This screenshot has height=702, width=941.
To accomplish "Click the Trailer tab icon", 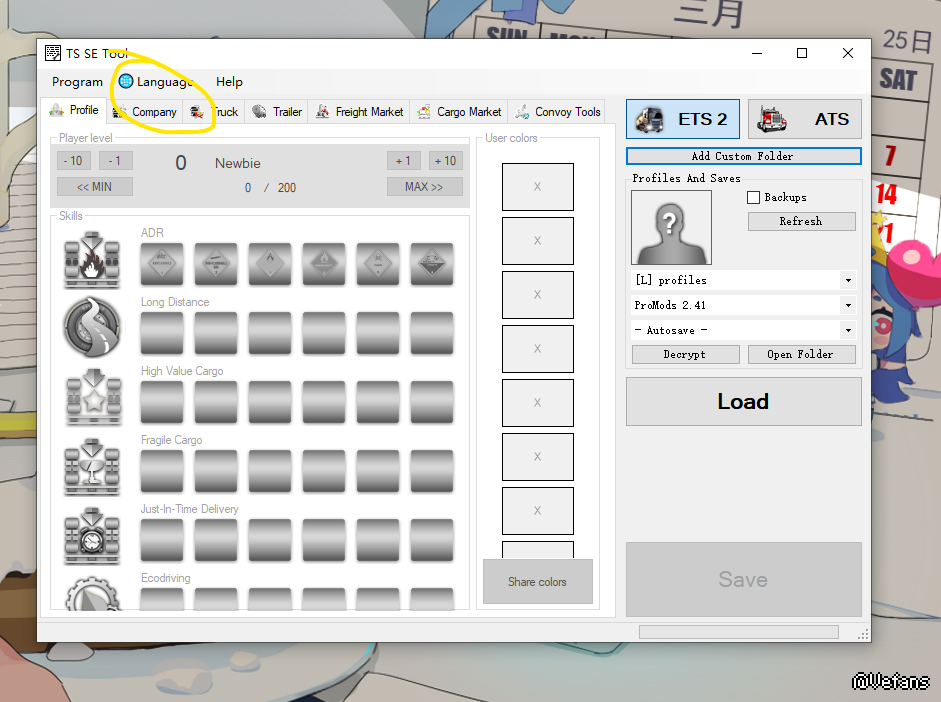I will pos(259,112).
